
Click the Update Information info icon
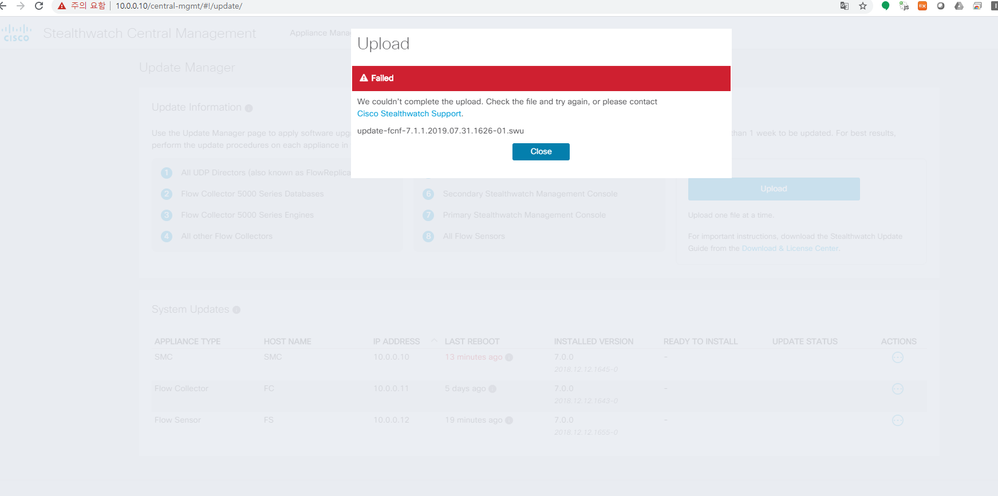click(249, 108)
